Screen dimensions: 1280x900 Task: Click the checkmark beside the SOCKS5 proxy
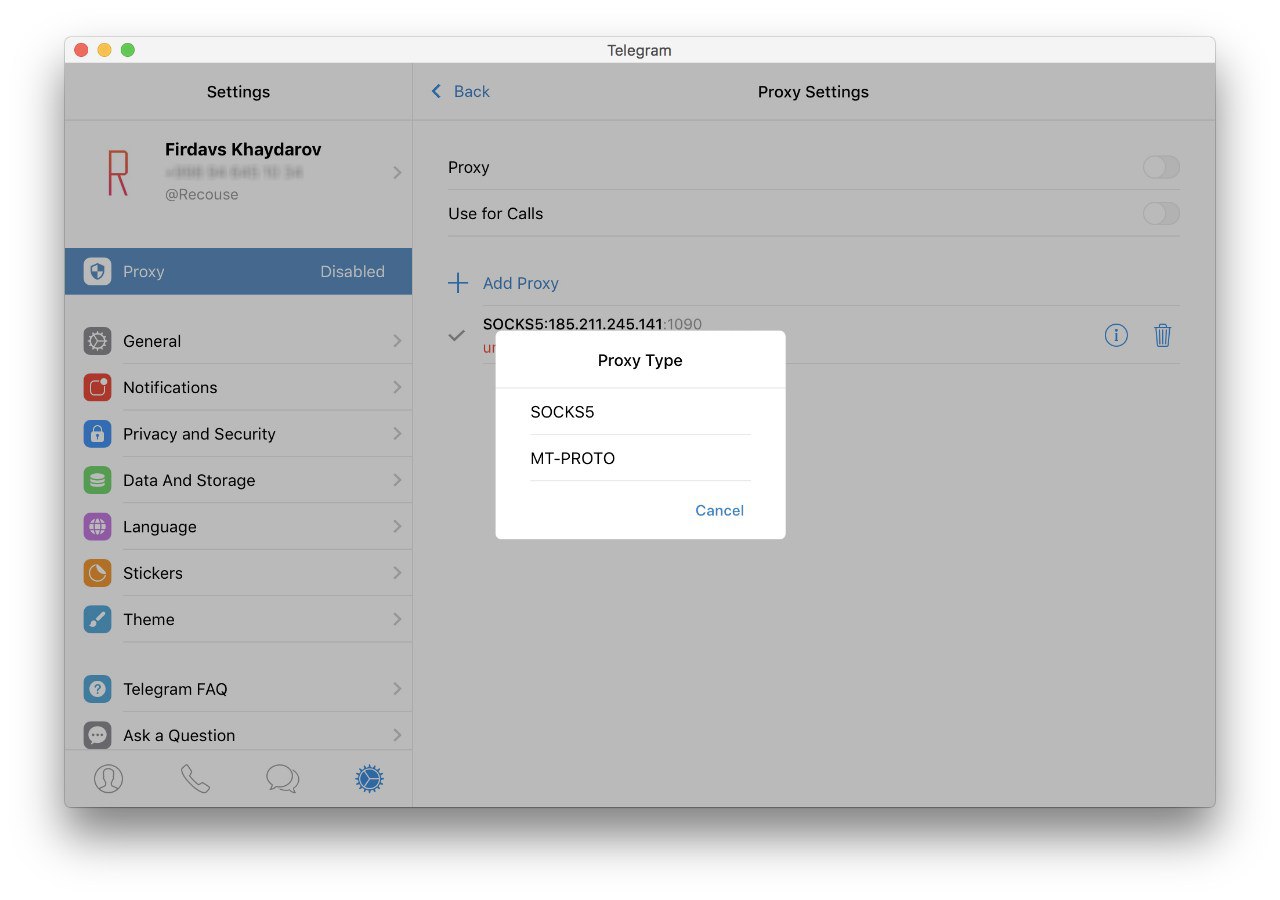[457, 335]
